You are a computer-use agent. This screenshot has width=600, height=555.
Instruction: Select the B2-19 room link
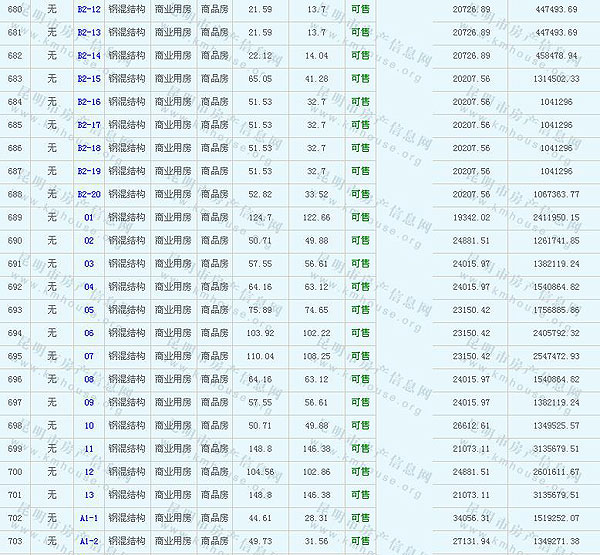coord(89,171)
